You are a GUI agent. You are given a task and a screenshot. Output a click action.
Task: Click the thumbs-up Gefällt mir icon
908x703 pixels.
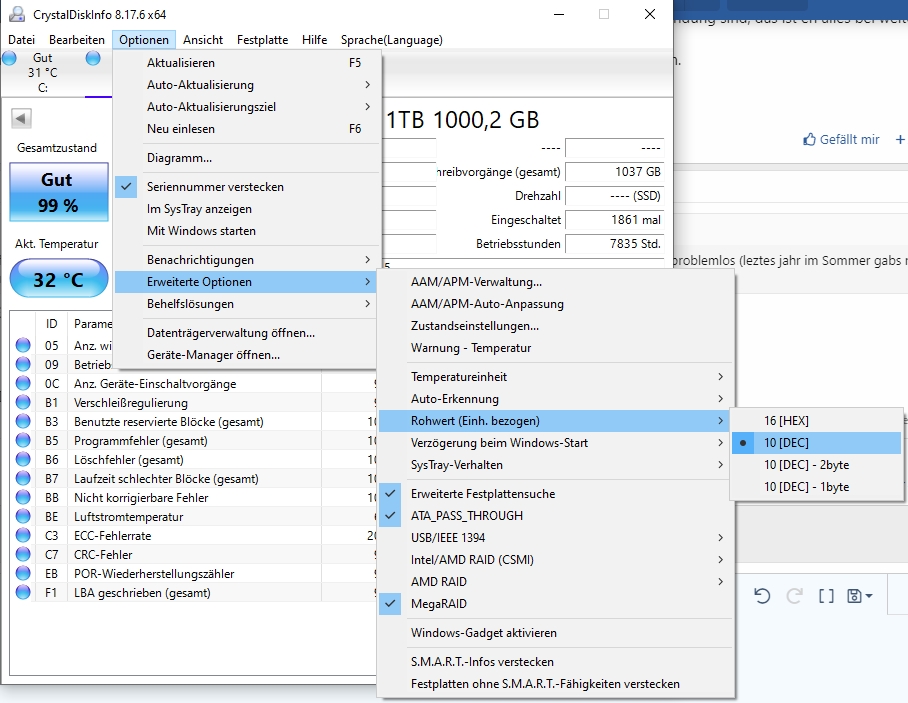(809, 140)
